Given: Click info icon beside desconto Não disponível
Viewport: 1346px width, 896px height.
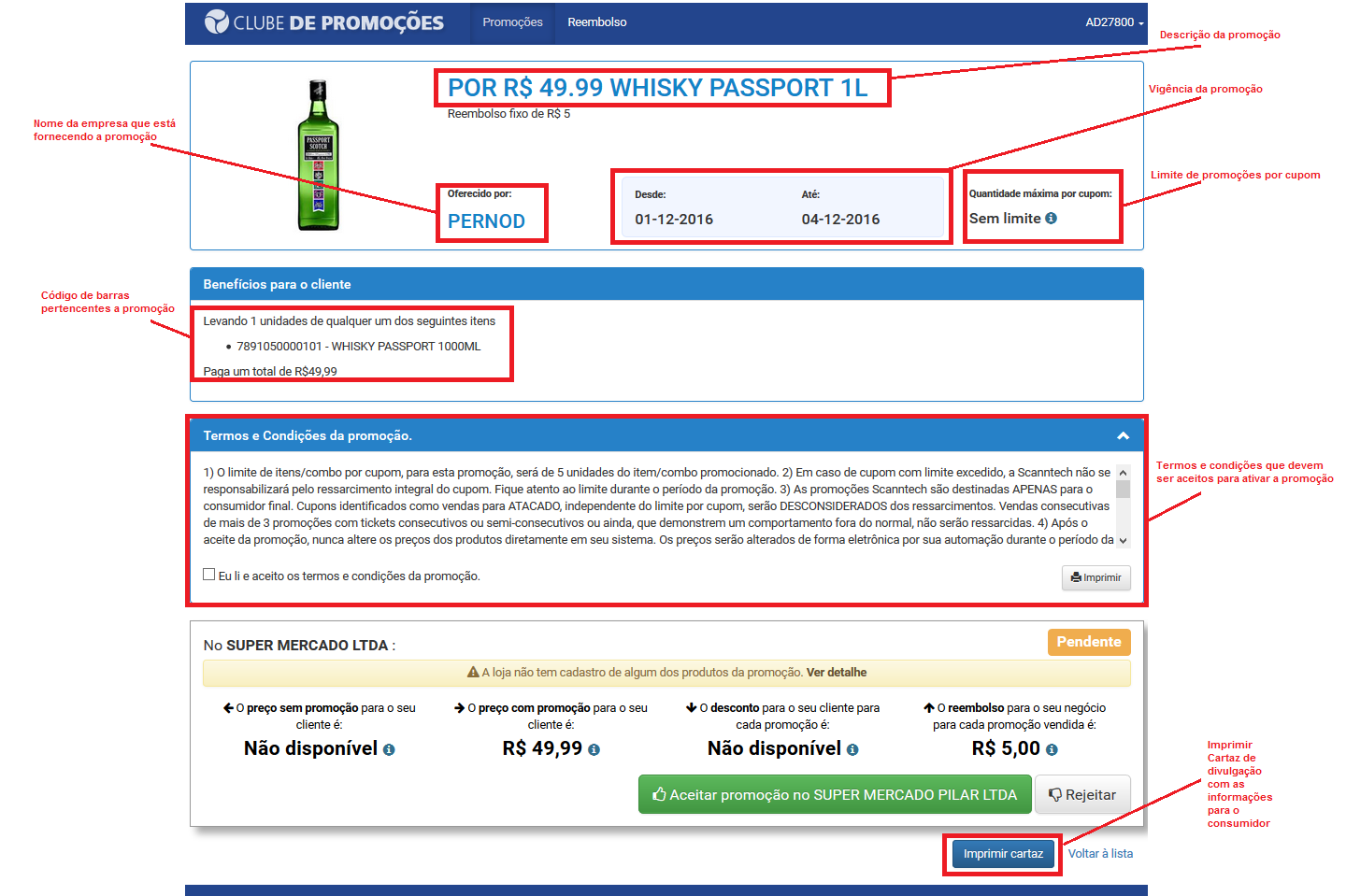Looking at the screenshot, I should [x=852, y=749].
